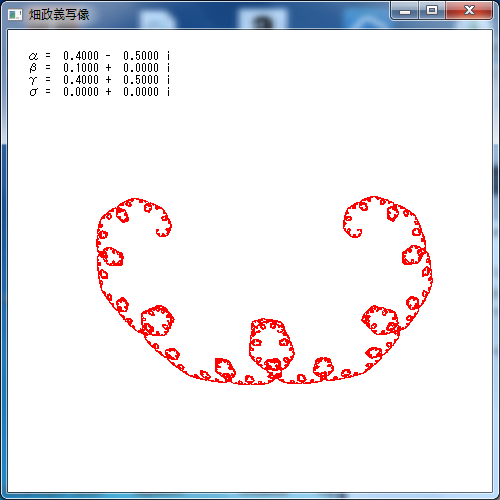Viewport: 500px width, 500px height.
Task: Close the 畑政義写像 window
Action: (x=469, y=11)
